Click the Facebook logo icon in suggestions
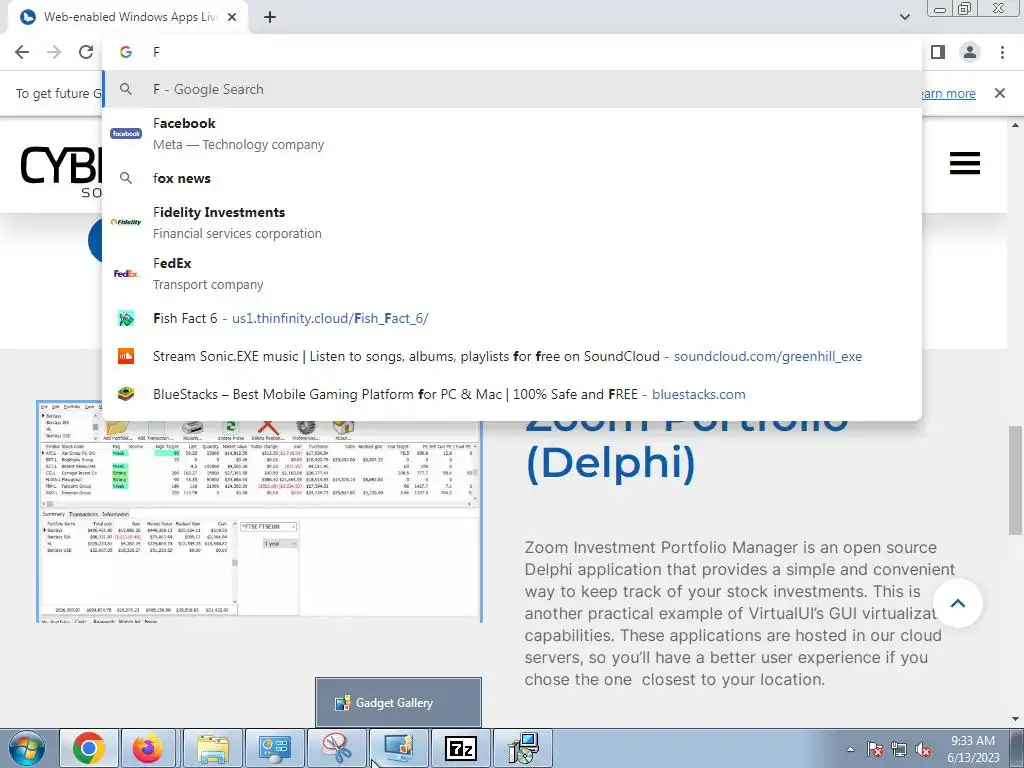Viewport: 1024px width, 768px height. pos(126,134)
